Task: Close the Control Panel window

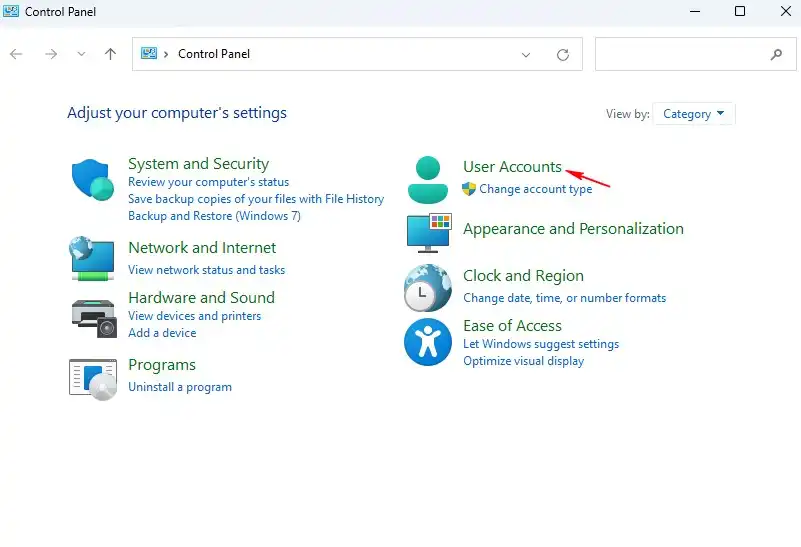Action: coord(786,11)
